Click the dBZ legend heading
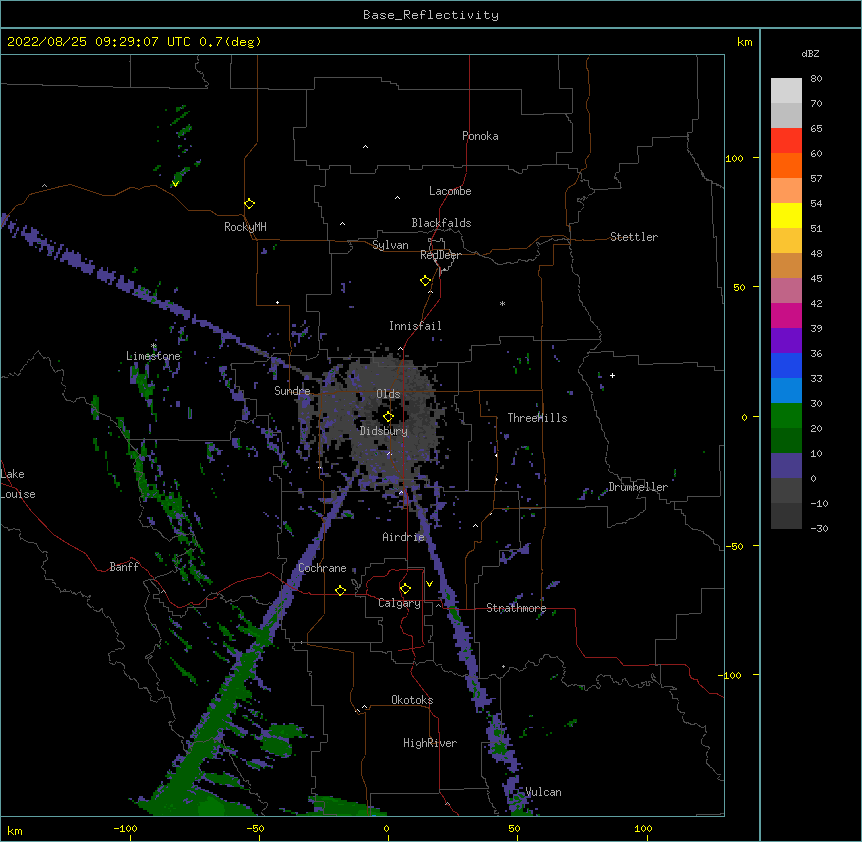 (810, 53)
